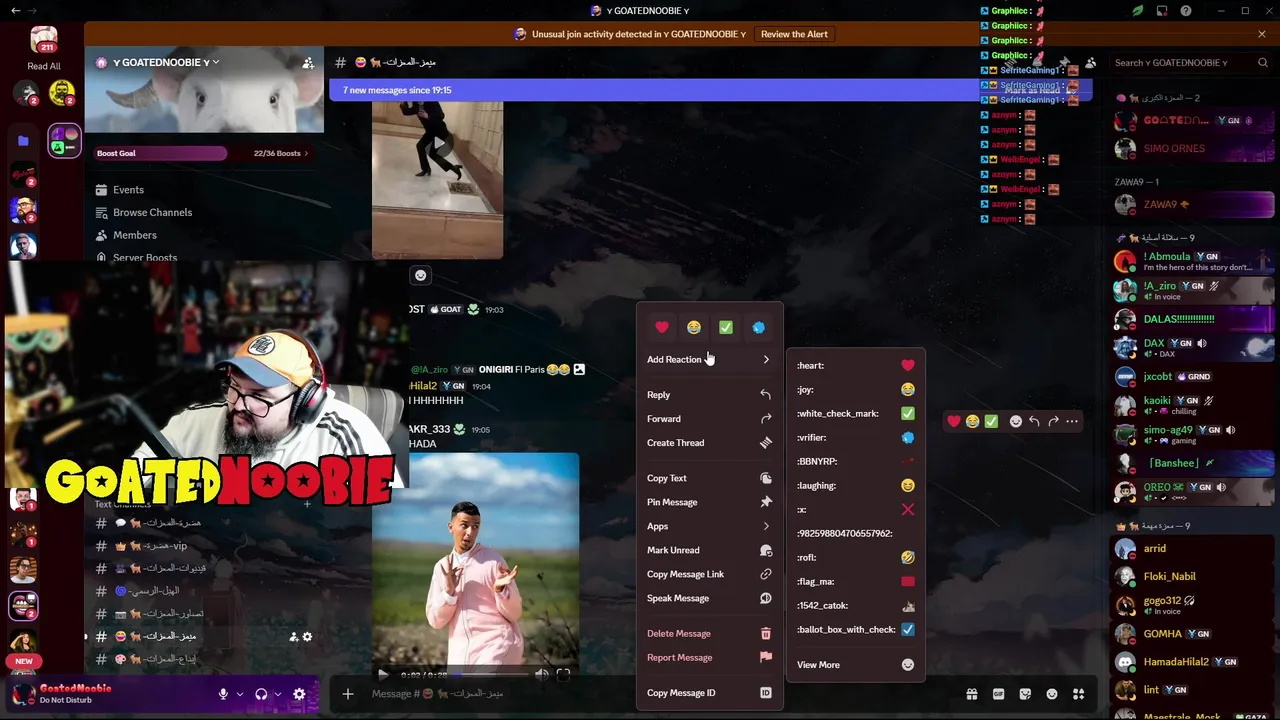This screenshot has height=720, width=1280.
Task: Add joy emoji reaction in context menu top row
Action: 694,327
